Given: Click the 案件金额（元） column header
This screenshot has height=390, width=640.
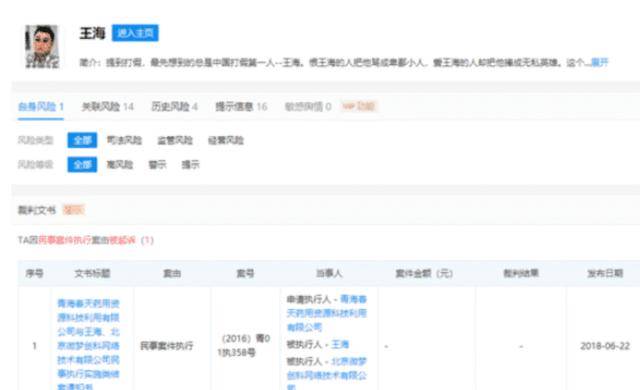Looking at the screenshot, I should [x=424, y=273].
